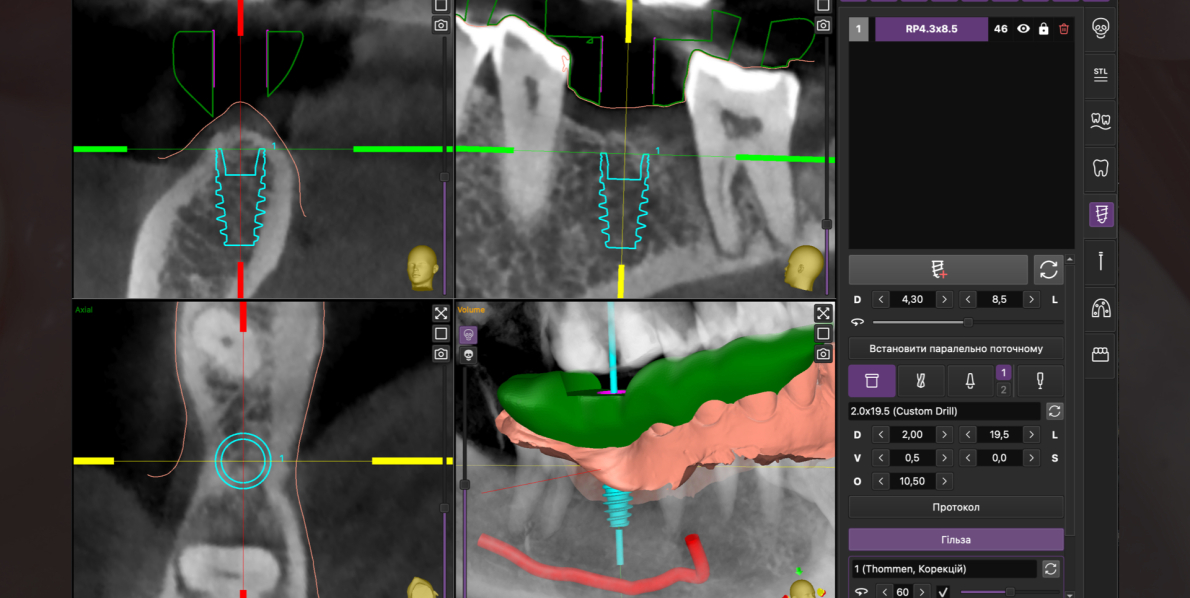The image size is (1190, 598).
Task: Toggle visibility of implant RP4.3x8.5
Action: (x=1023, y=29)
